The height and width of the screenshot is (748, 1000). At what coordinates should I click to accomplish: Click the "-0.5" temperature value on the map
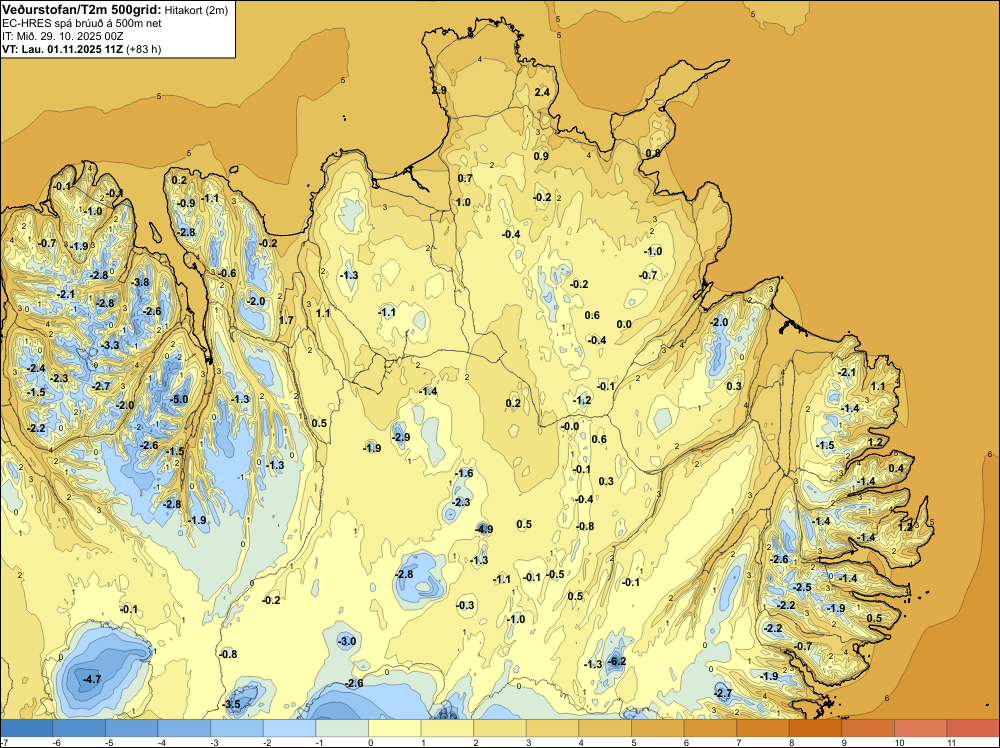point(555,575)
